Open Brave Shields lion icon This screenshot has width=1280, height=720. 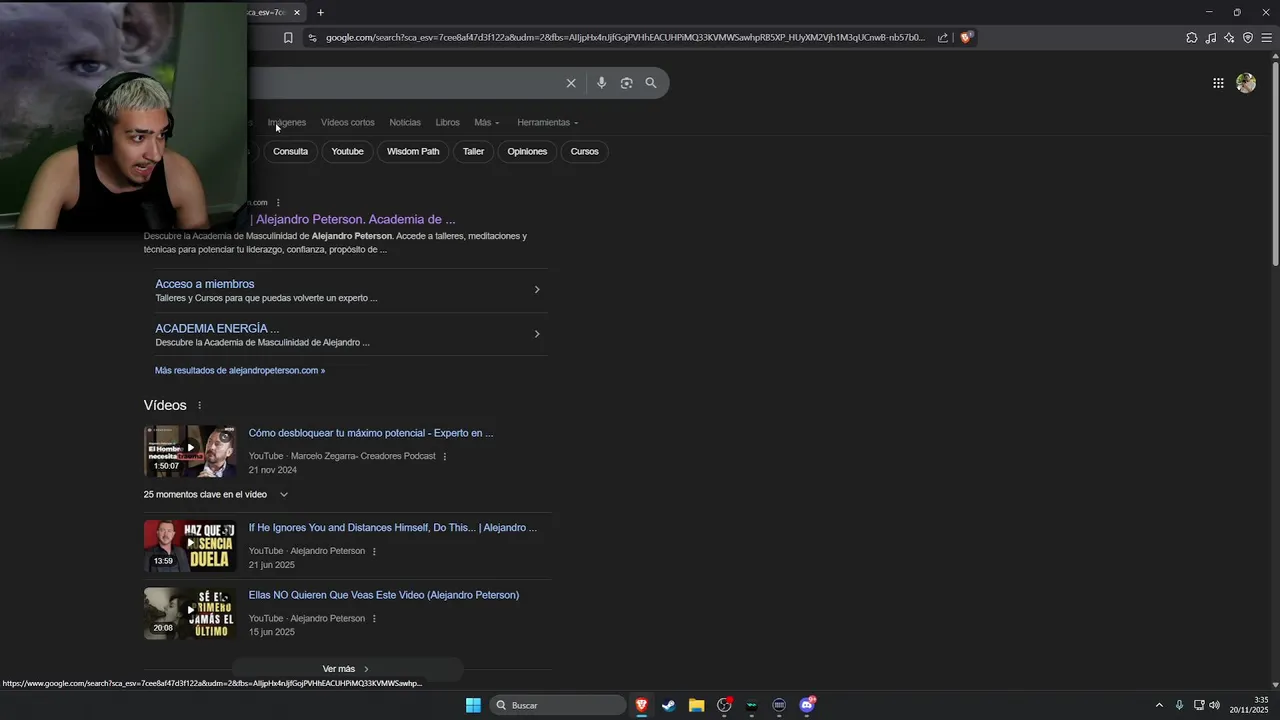point(966,38)
